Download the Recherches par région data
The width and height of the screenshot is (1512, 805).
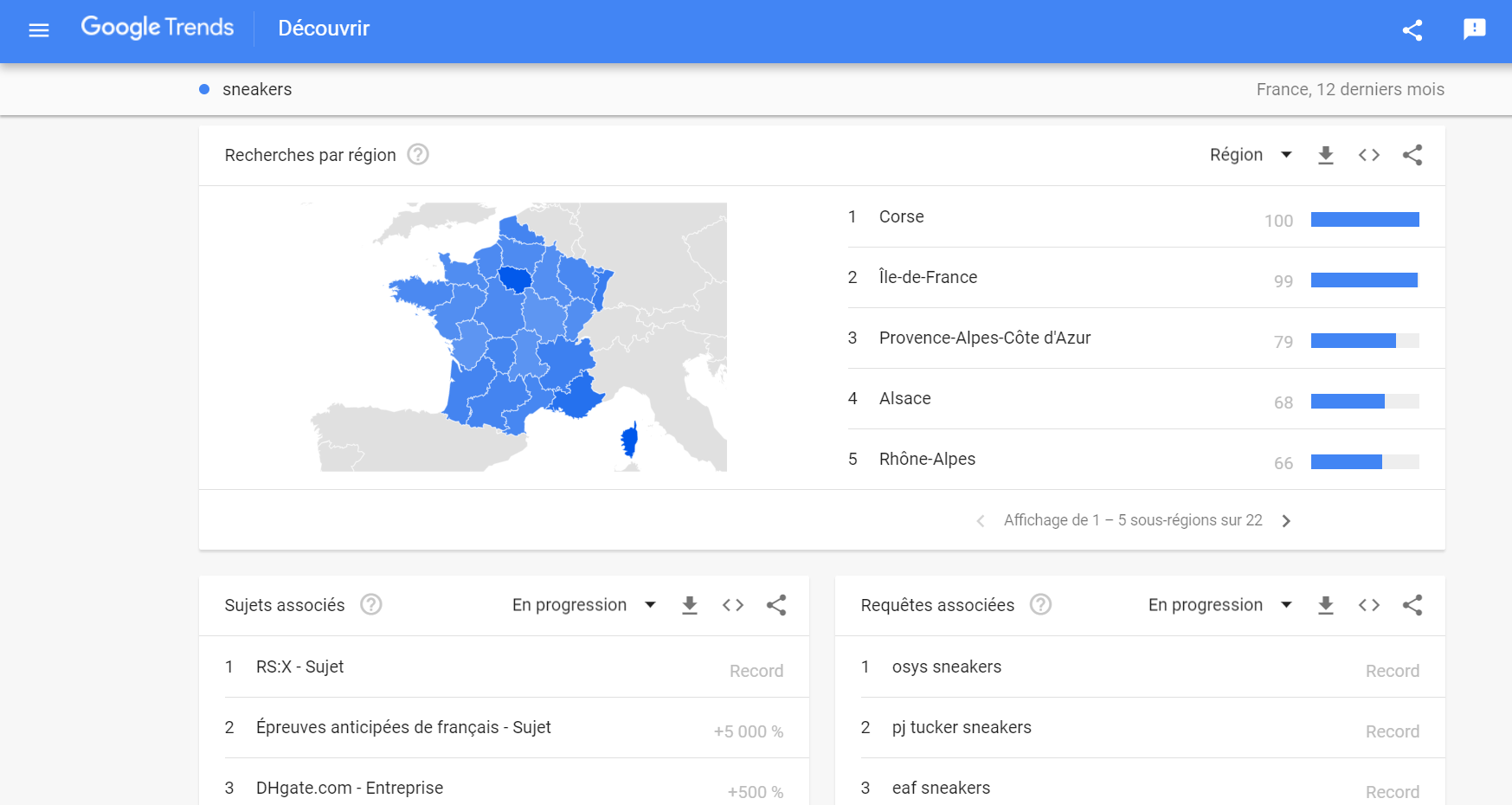click(1325, 155)
